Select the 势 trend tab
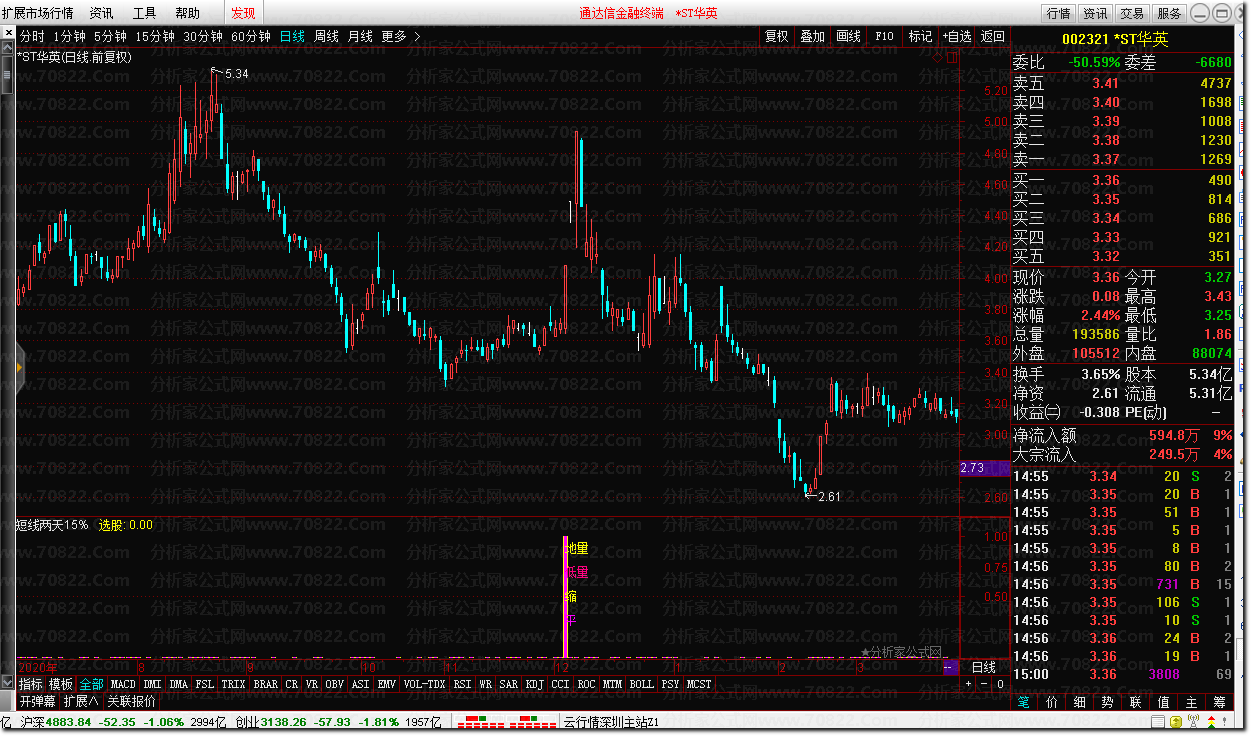This screenshot has height=736, width=1252. (1108, 703)
